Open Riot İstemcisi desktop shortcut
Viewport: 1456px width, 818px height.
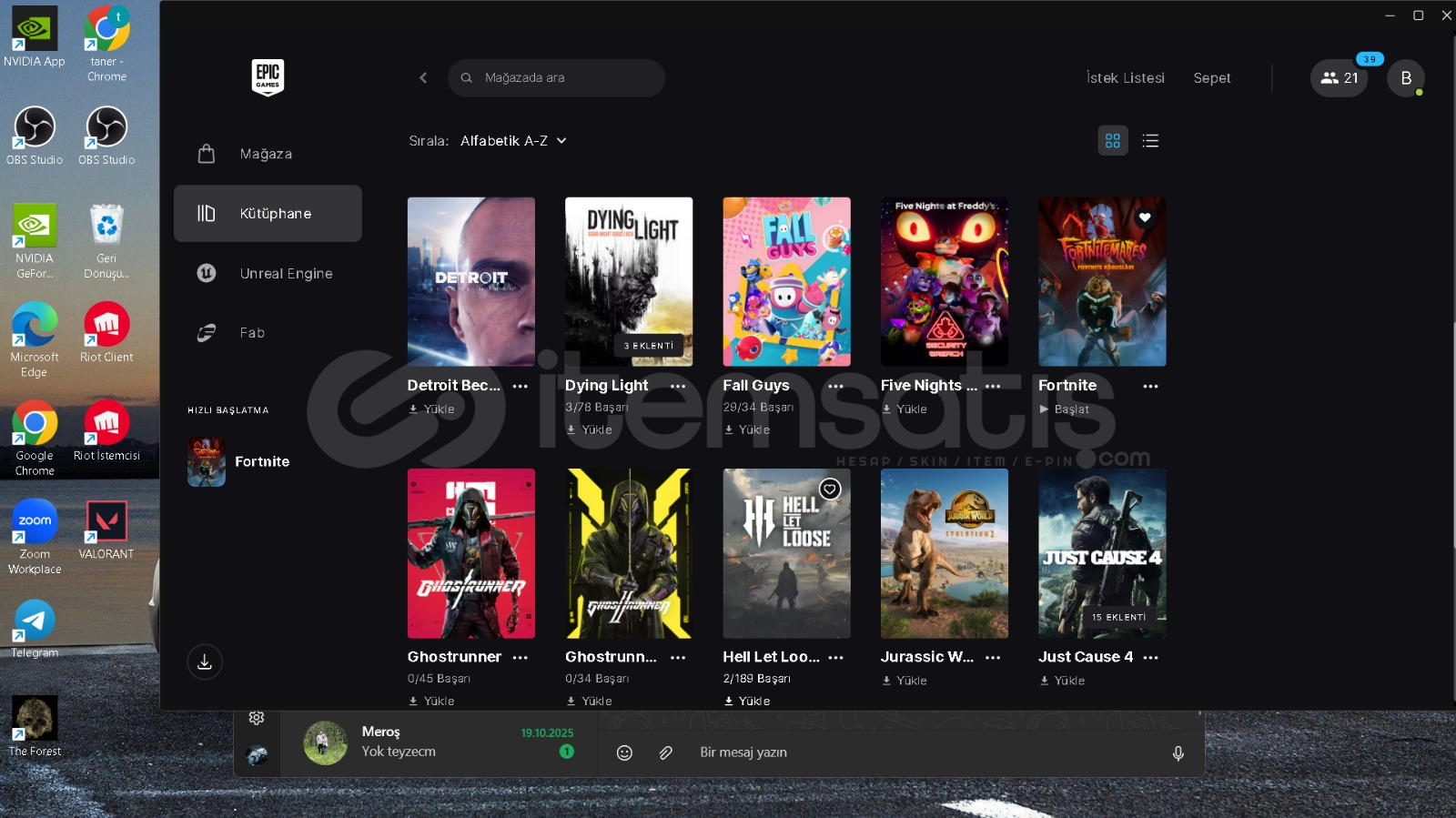pyautogui.click(x=106, y=431)
